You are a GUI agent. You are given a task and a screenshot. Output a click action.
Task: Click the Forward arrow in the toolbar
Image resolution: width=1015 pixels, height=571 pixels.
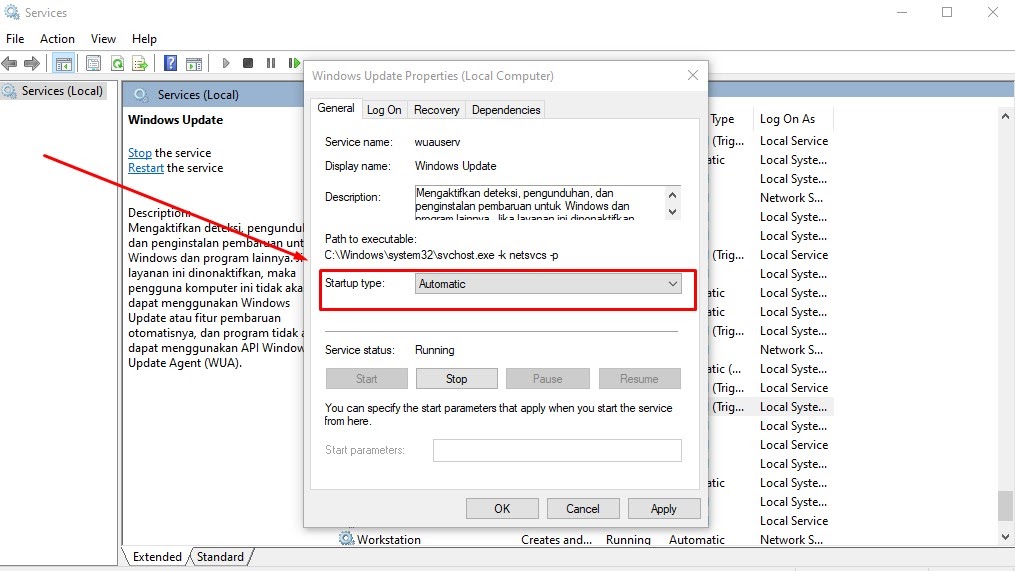point(32,63)
